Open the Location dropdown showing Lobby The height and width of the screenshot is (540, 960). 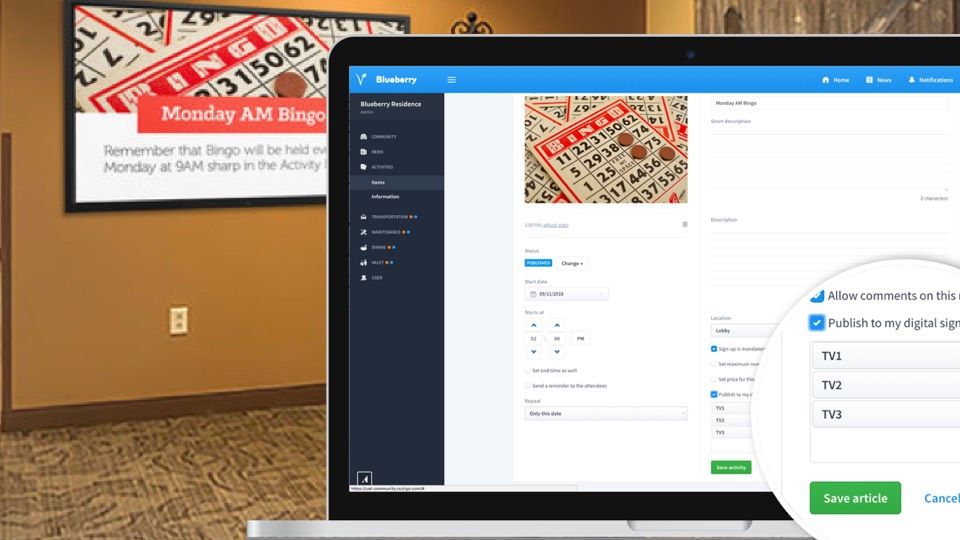[x=743, y=331]
